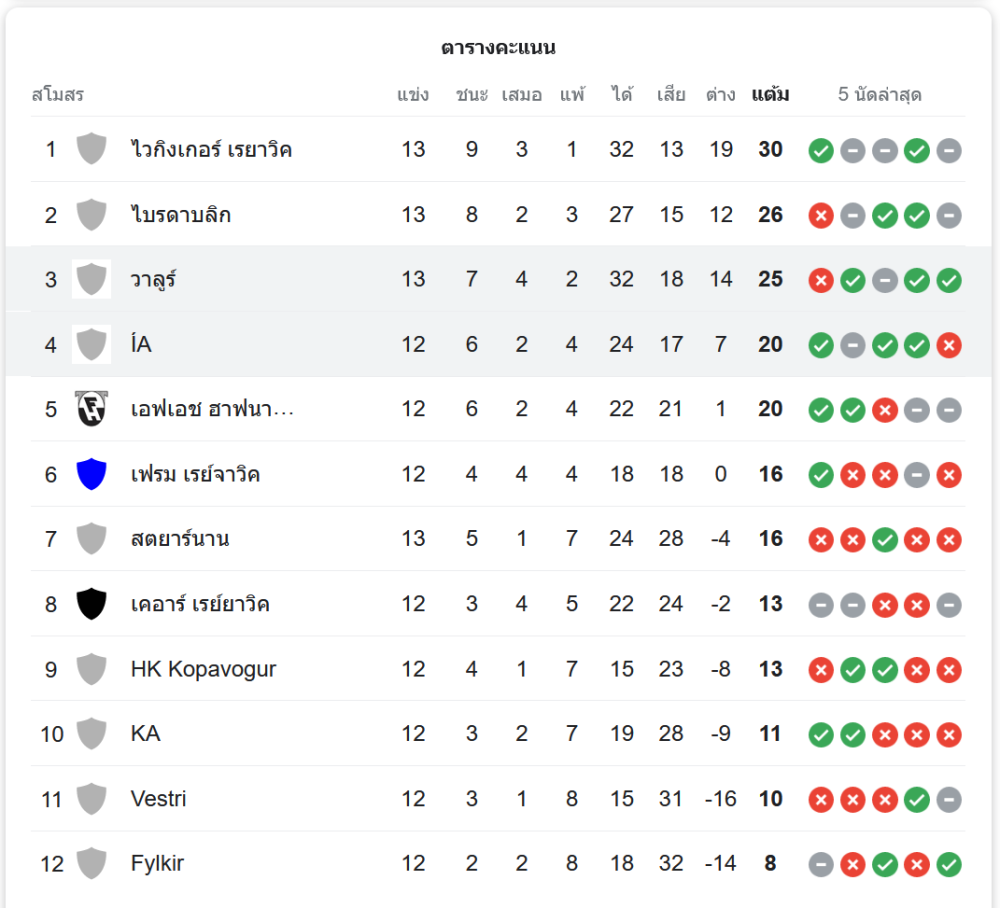This screenshot has width=1000, height=908.
Task: Open the สตยาร์นาน team link
Action: (180, 539)
